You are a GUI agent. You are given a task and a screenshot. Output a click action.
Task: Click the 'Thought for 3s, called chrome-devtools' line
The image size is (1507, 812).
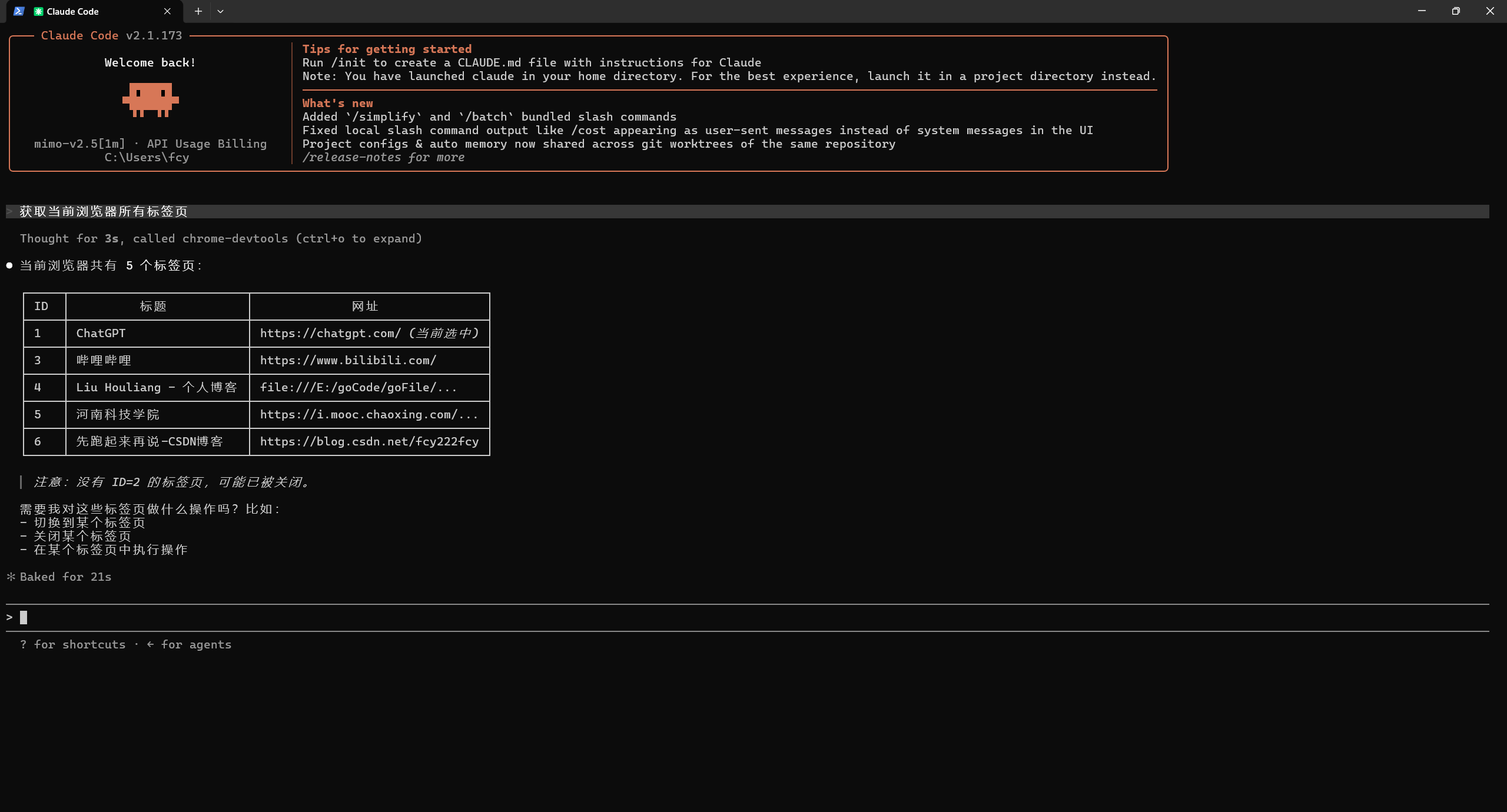click(x=221, y=238)
